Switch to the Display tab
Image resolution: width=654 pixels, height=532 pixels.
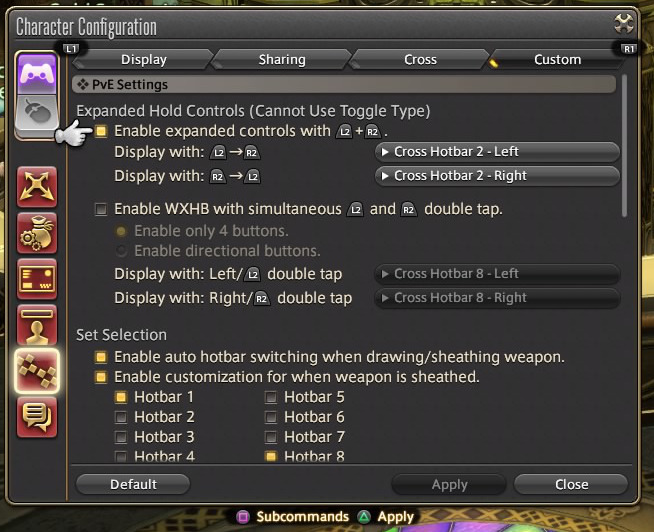point(143,60)
